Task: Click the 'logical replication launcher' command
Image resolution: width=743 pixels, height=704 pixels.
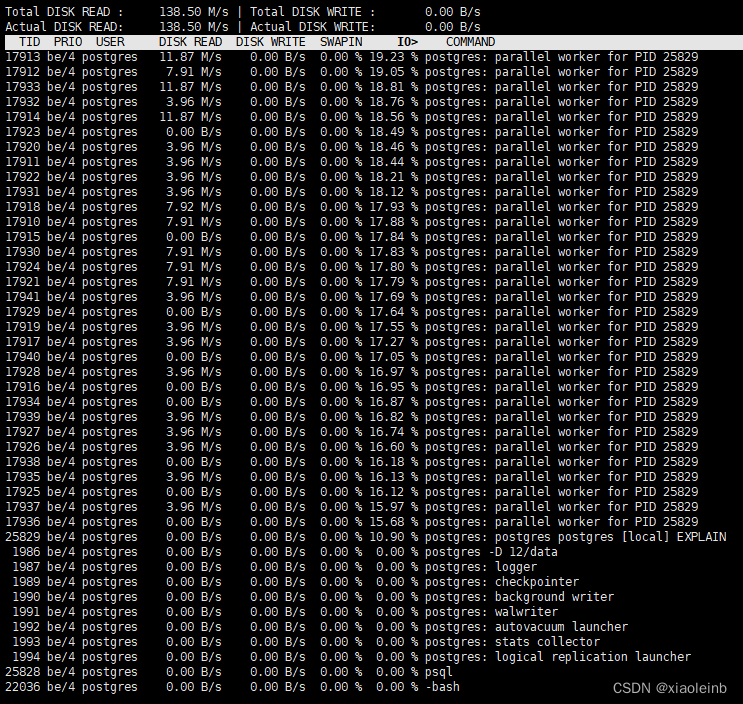Action: click(x=593, y=657)
